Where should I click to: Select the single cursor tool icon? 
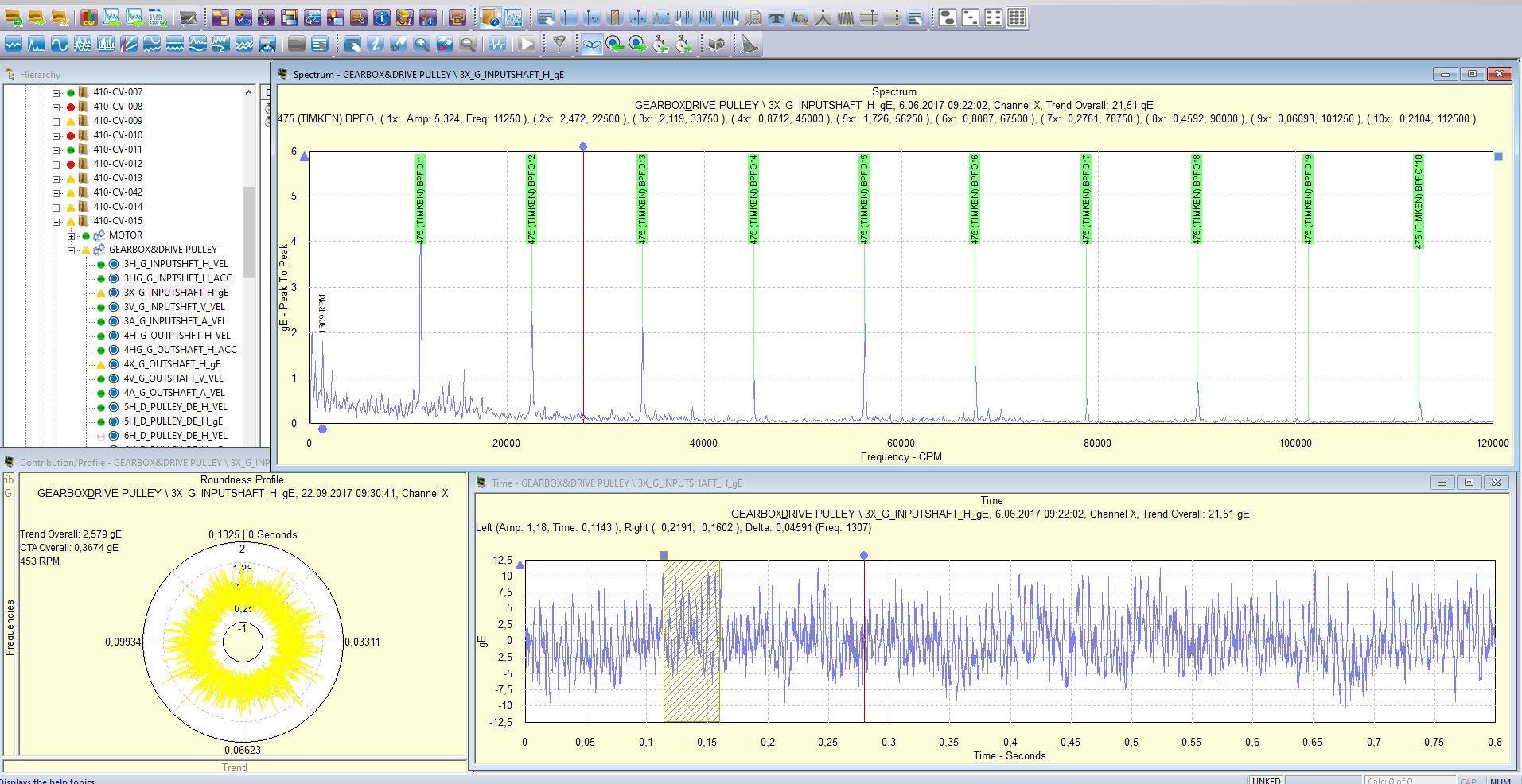[570, 17]
